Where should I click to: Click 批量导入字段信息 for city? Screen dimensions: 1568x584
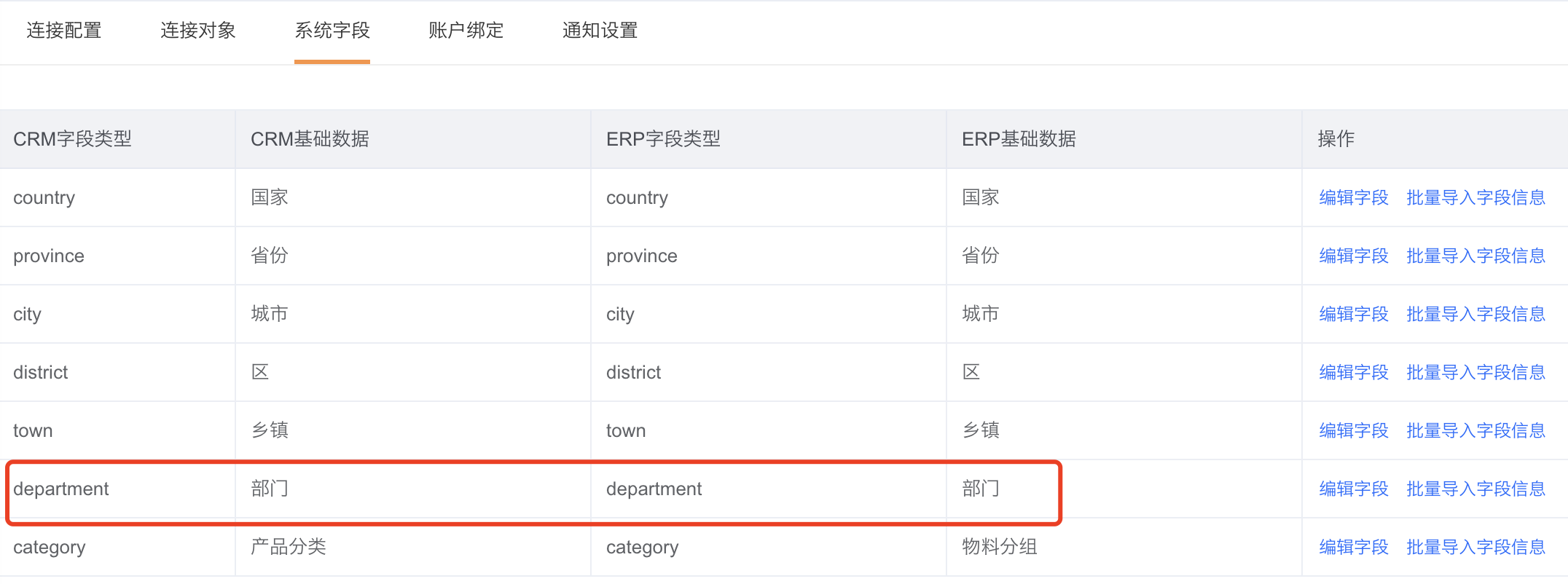(1475, 314)
